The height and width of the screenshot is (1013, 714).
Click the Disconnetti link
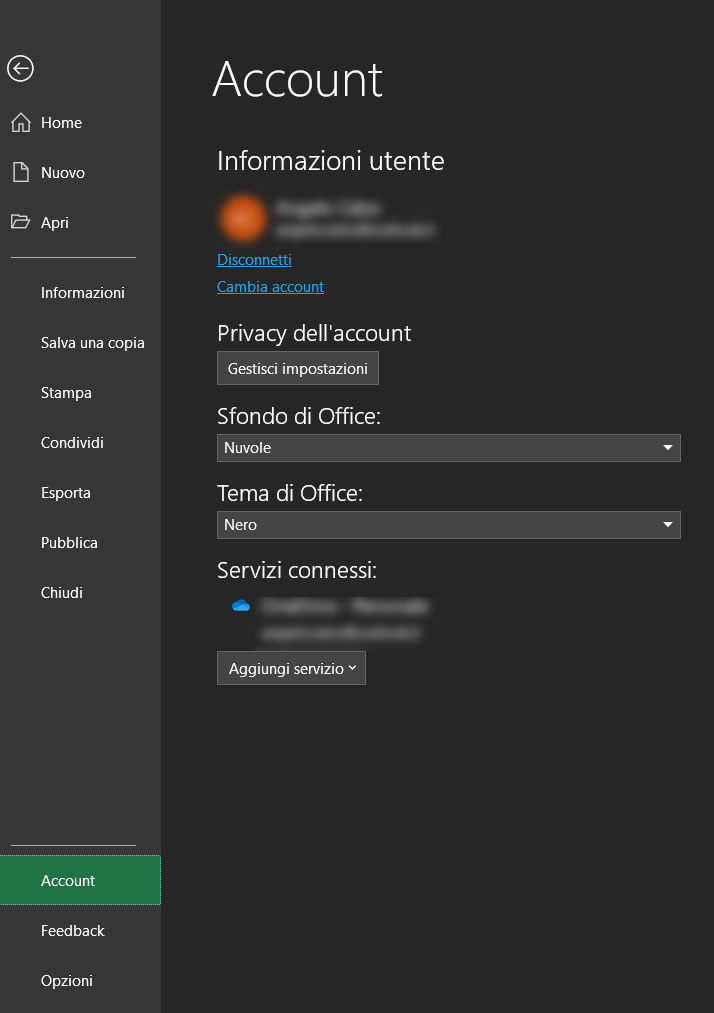click(x=254, y=260)
